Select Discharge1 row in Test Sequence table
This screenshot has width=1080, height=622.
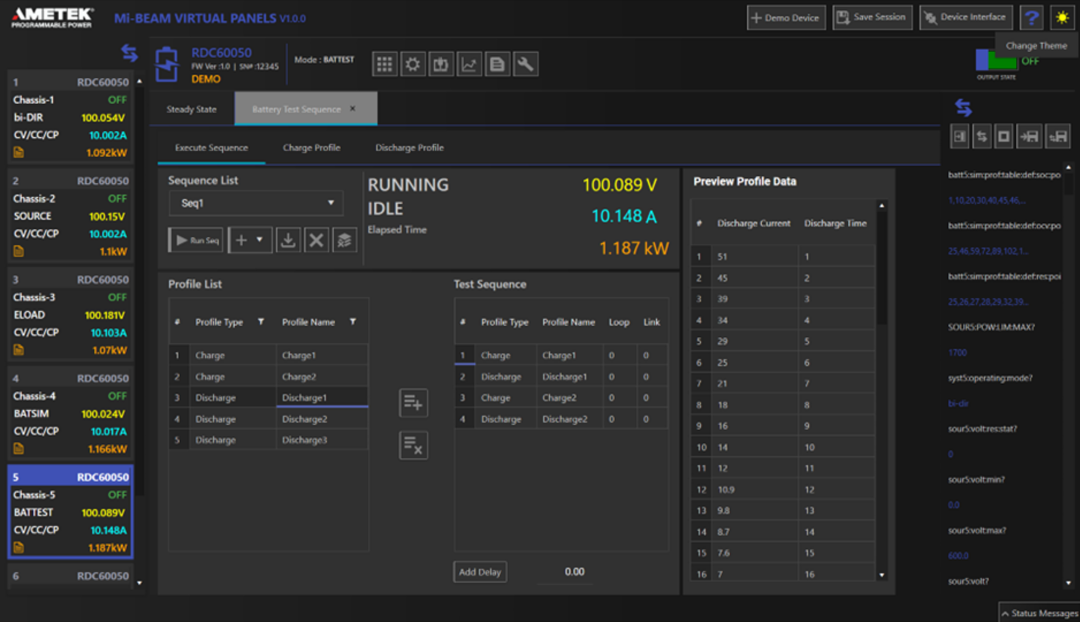click(x=561, y=377)
